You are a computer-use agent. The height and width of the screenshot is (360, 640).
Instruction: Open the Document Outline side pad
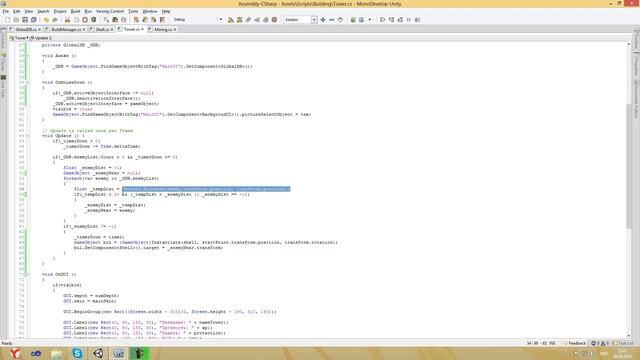pos(636,99)
